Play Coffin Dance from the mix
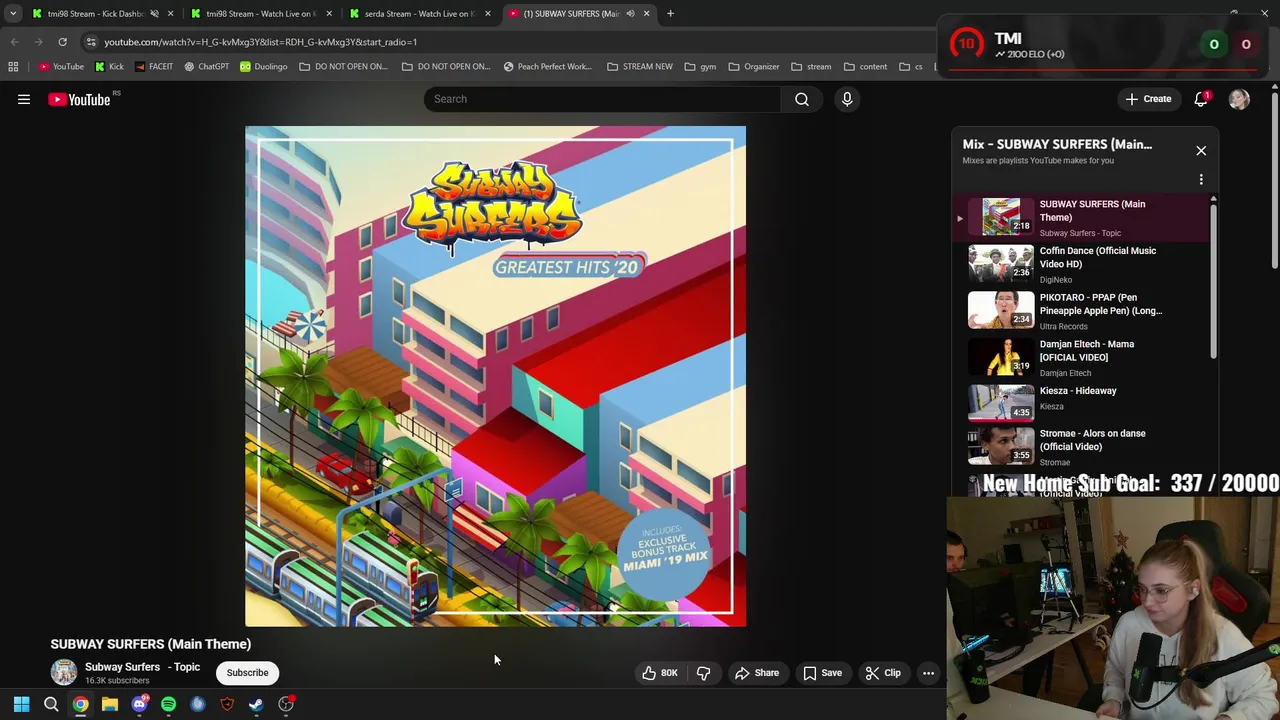This screenshot has height=720, width=1280. pyautogui.click(x=1083, y=264)
